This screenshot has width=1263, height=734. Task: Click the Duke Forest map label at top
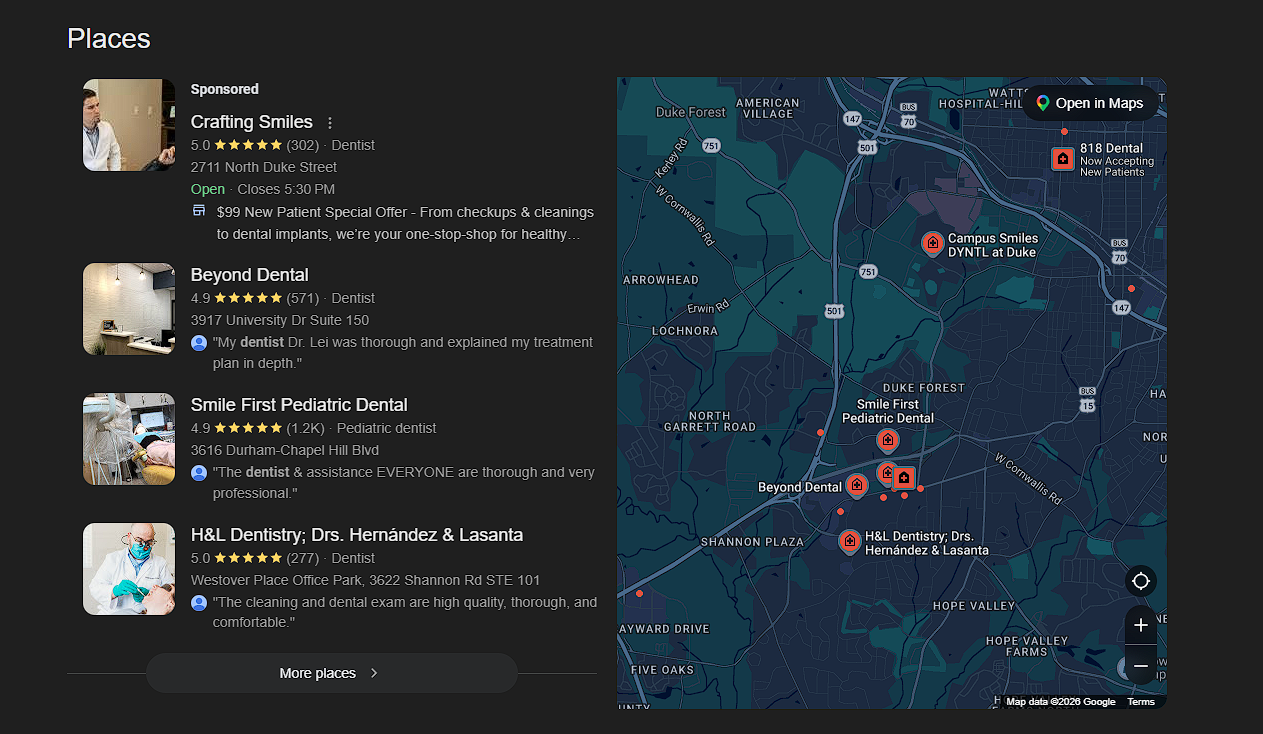point(691,113)
